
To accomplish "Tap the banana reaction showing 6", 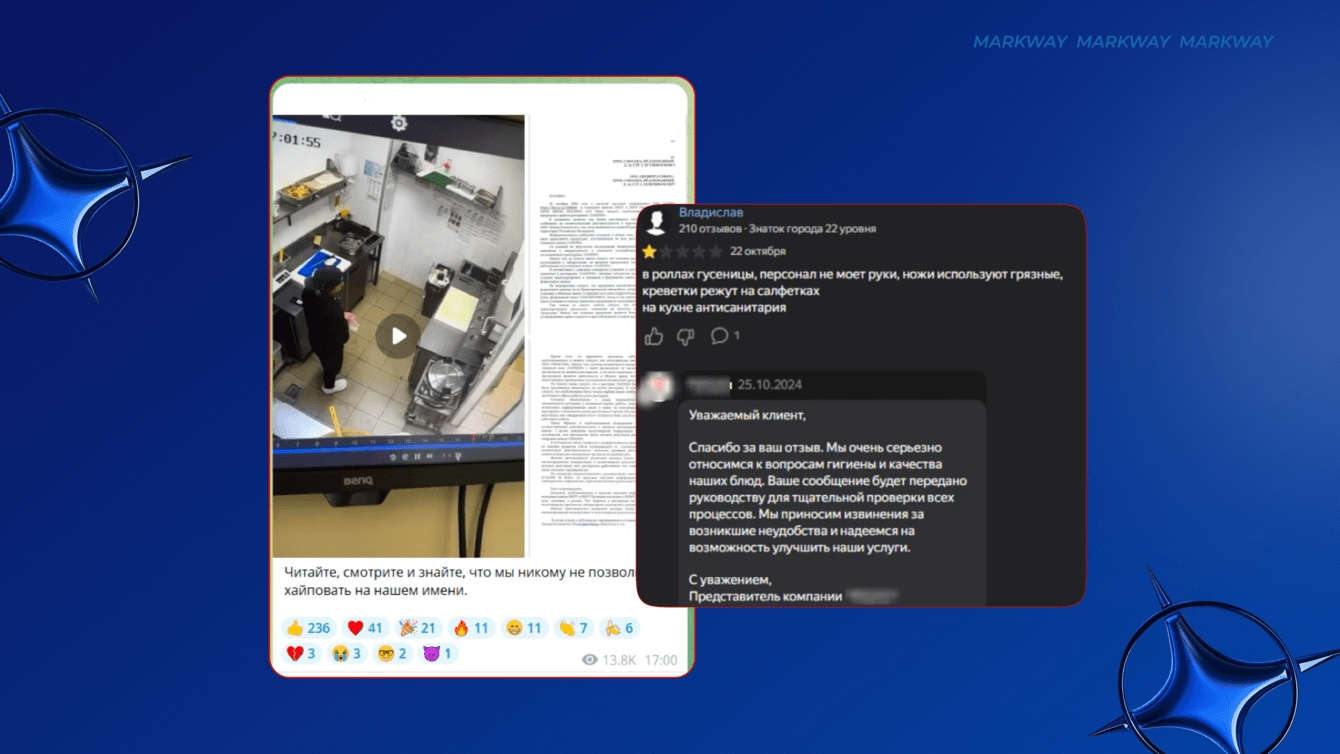I will click(619, 628).
